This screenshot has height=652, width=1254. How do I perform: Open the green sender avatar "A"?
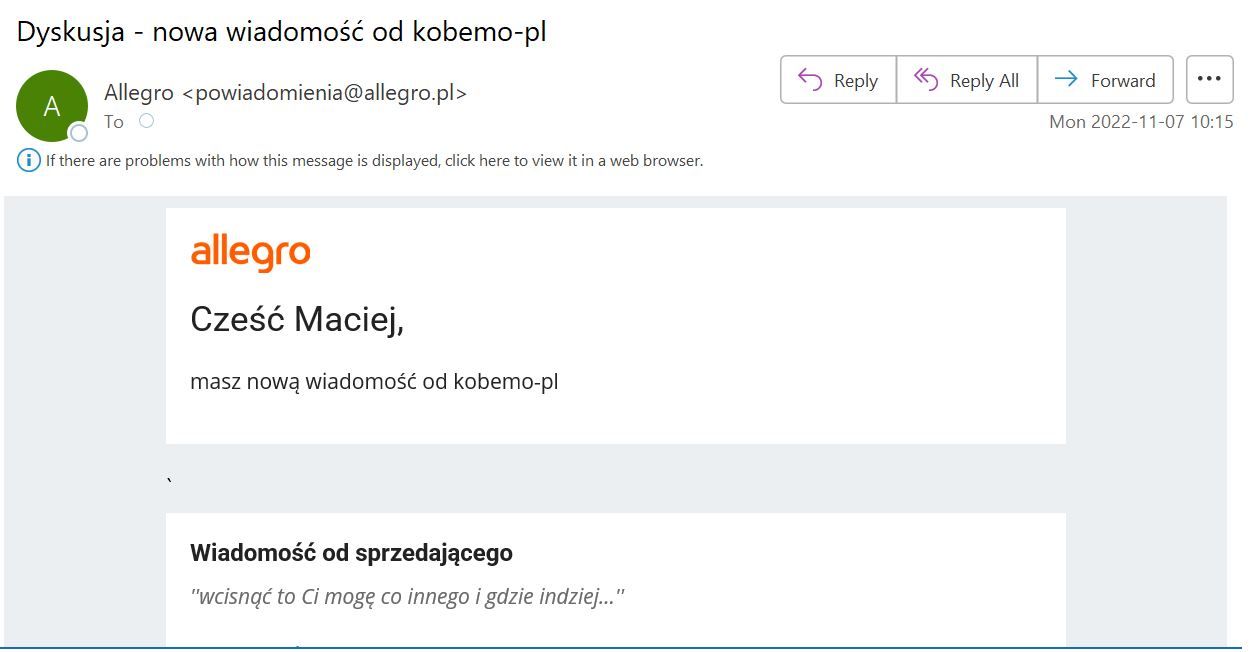pos(51,106)
